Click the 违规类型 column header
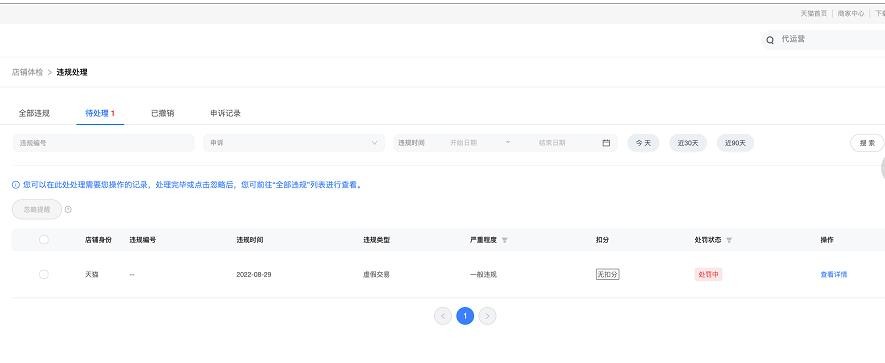 click(376, 240)
